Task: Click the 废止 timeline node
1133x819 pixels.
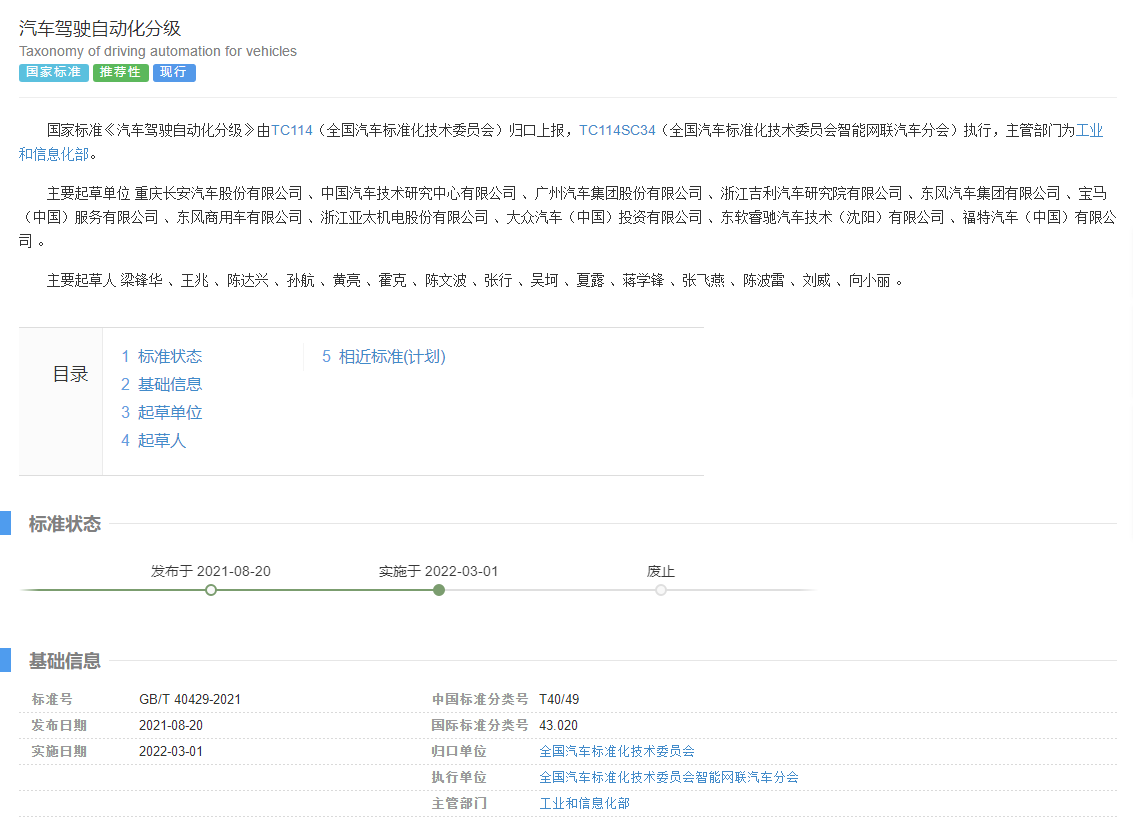Action: (x=661, y=590)
